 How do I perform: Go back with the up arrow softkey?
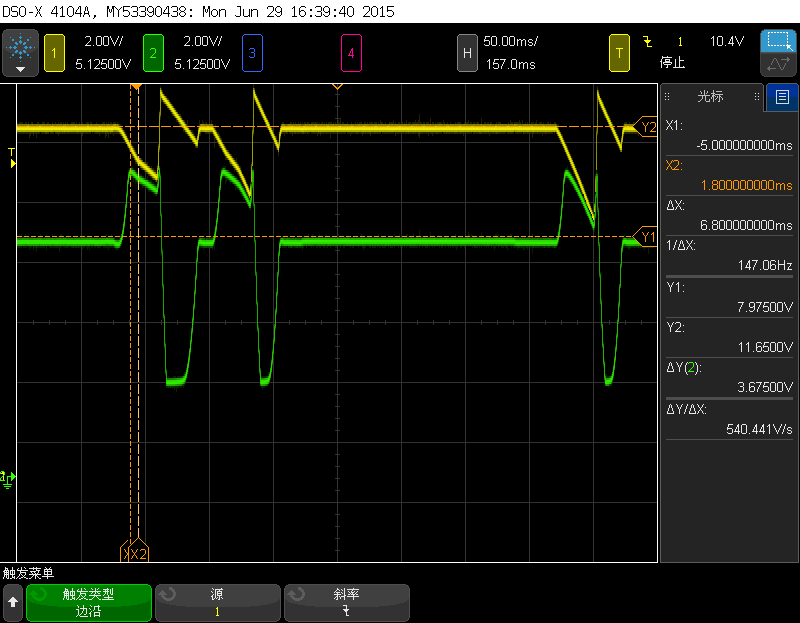tap(13, 603)
